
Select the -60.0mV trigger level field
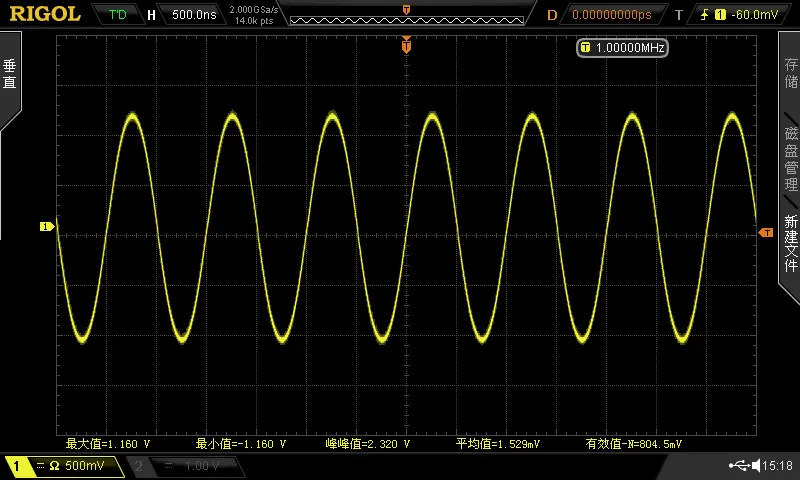(754, 15)
